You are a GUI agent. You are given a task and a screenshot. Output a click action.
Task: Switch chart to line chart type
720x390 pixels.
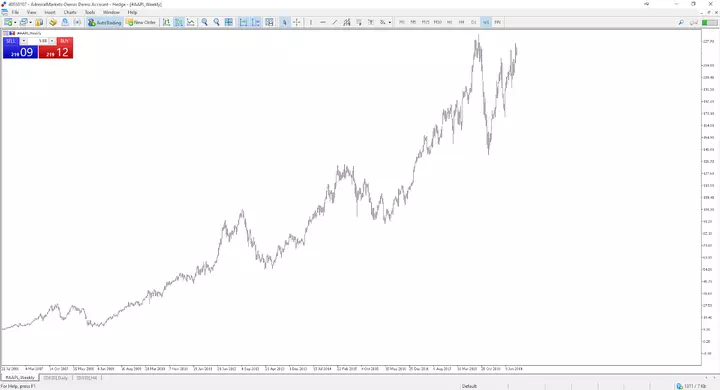[191, 22]
